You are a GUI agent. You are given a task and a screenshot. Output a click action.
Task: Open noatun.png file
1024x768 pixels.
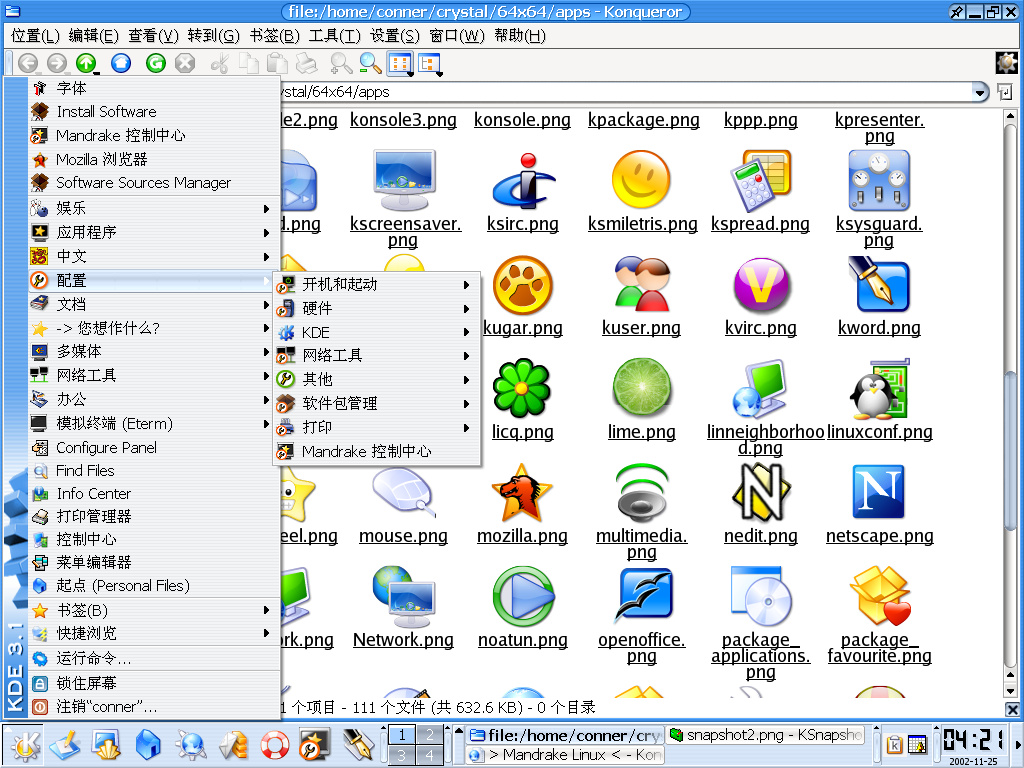[522, 596]
